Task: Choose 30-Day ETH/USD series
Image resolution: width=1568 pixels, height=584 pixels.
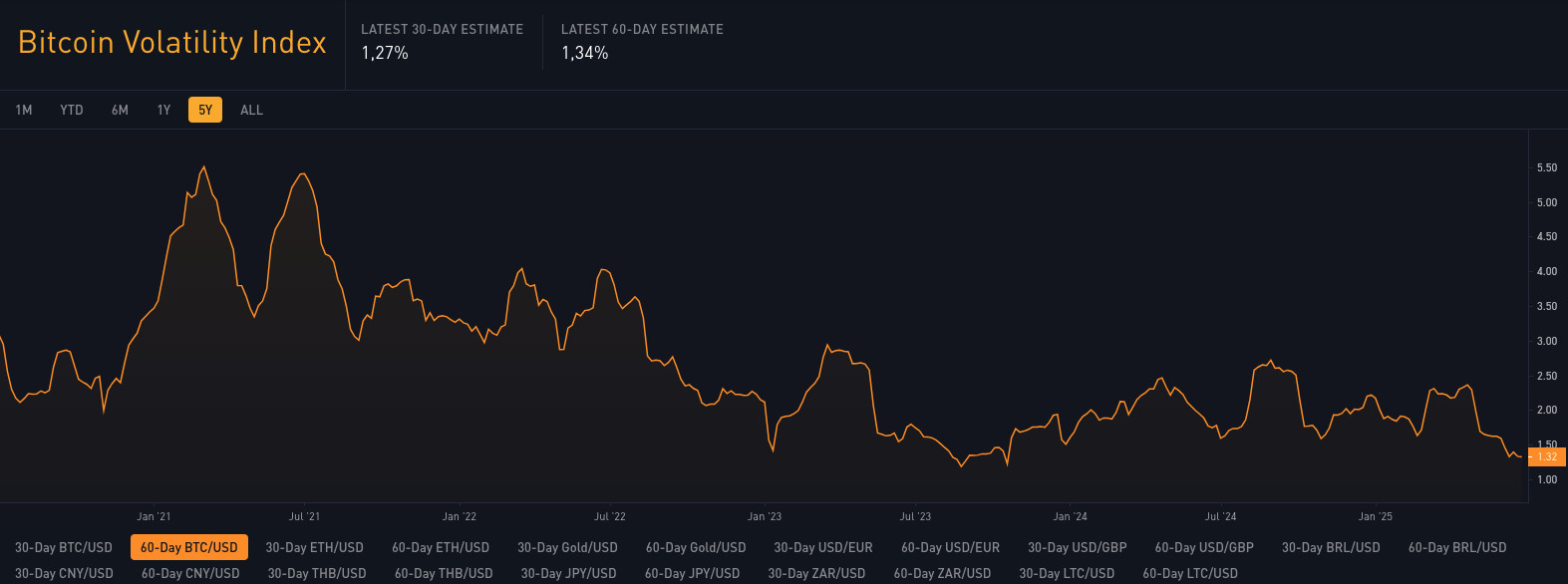Action: [315, 547]
